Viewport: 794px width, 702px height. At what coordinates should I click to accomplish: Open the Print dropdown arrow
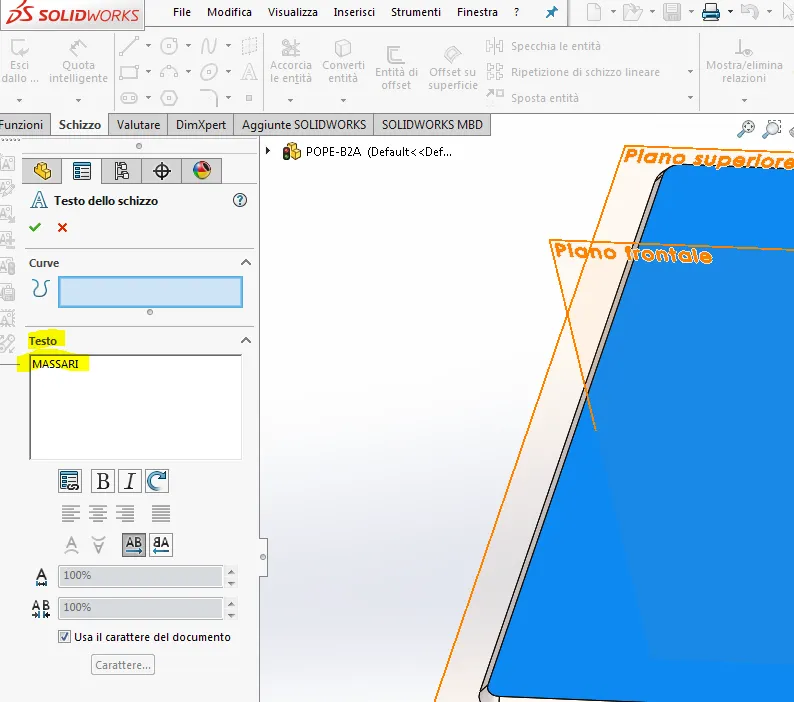[x=730, y=11]
